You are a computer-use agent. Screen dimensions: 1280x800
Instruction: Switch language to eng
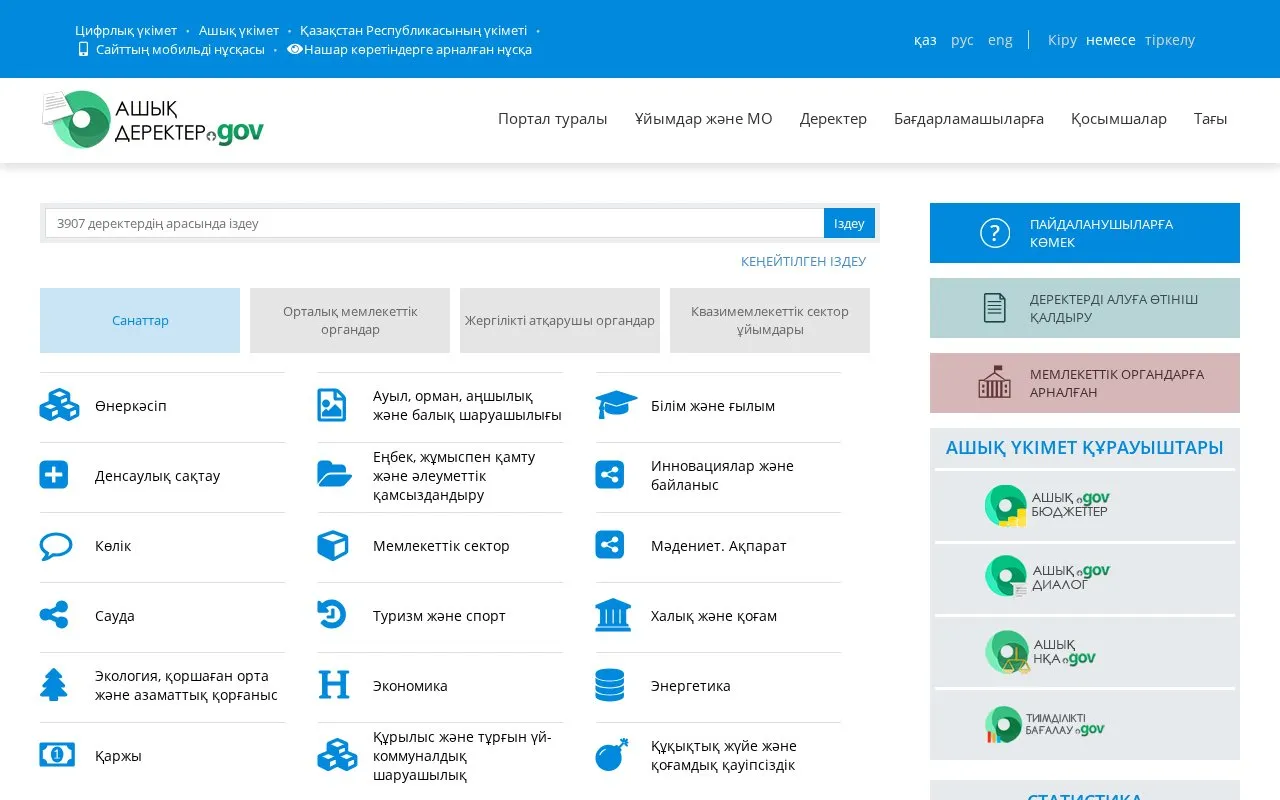1000,40
